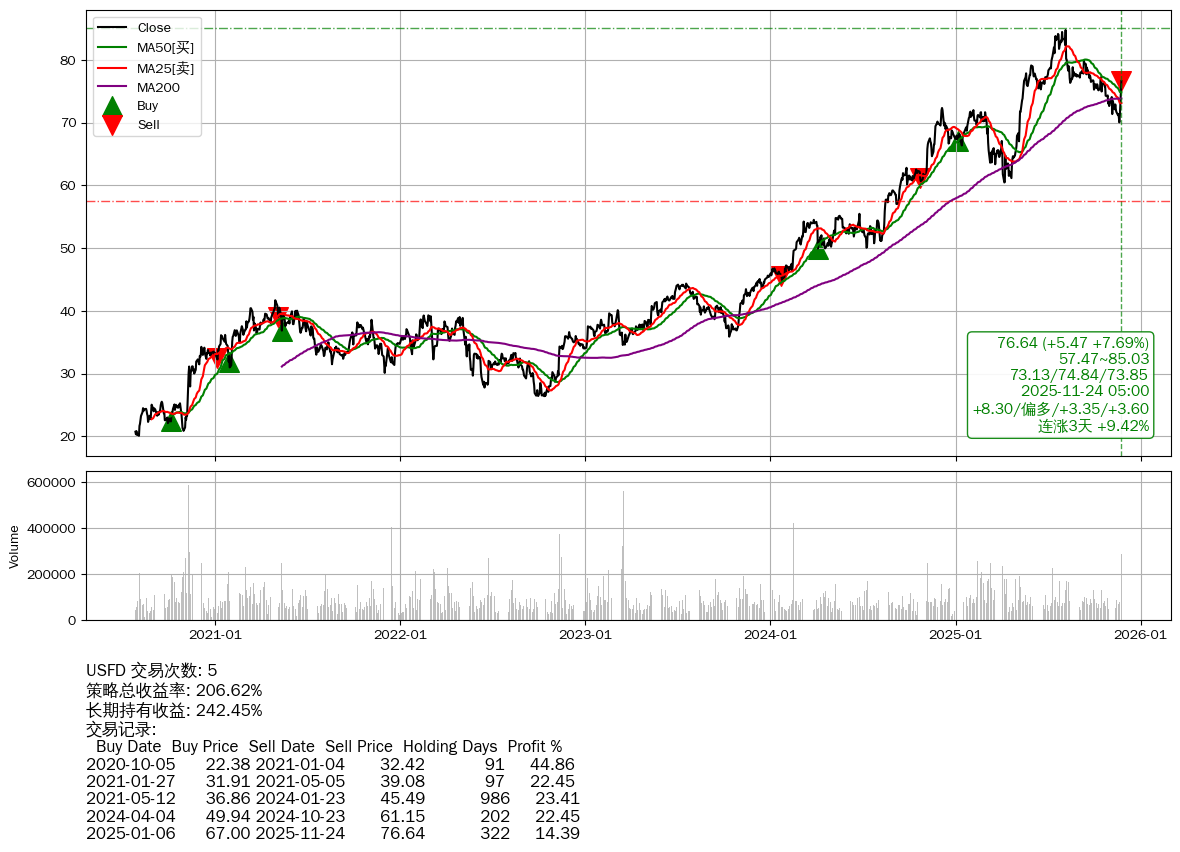Click the green buy marker at 2025-01
The width and height of the screenshot is (1180, 852).
pyautogui.click(x=957, y=141)
